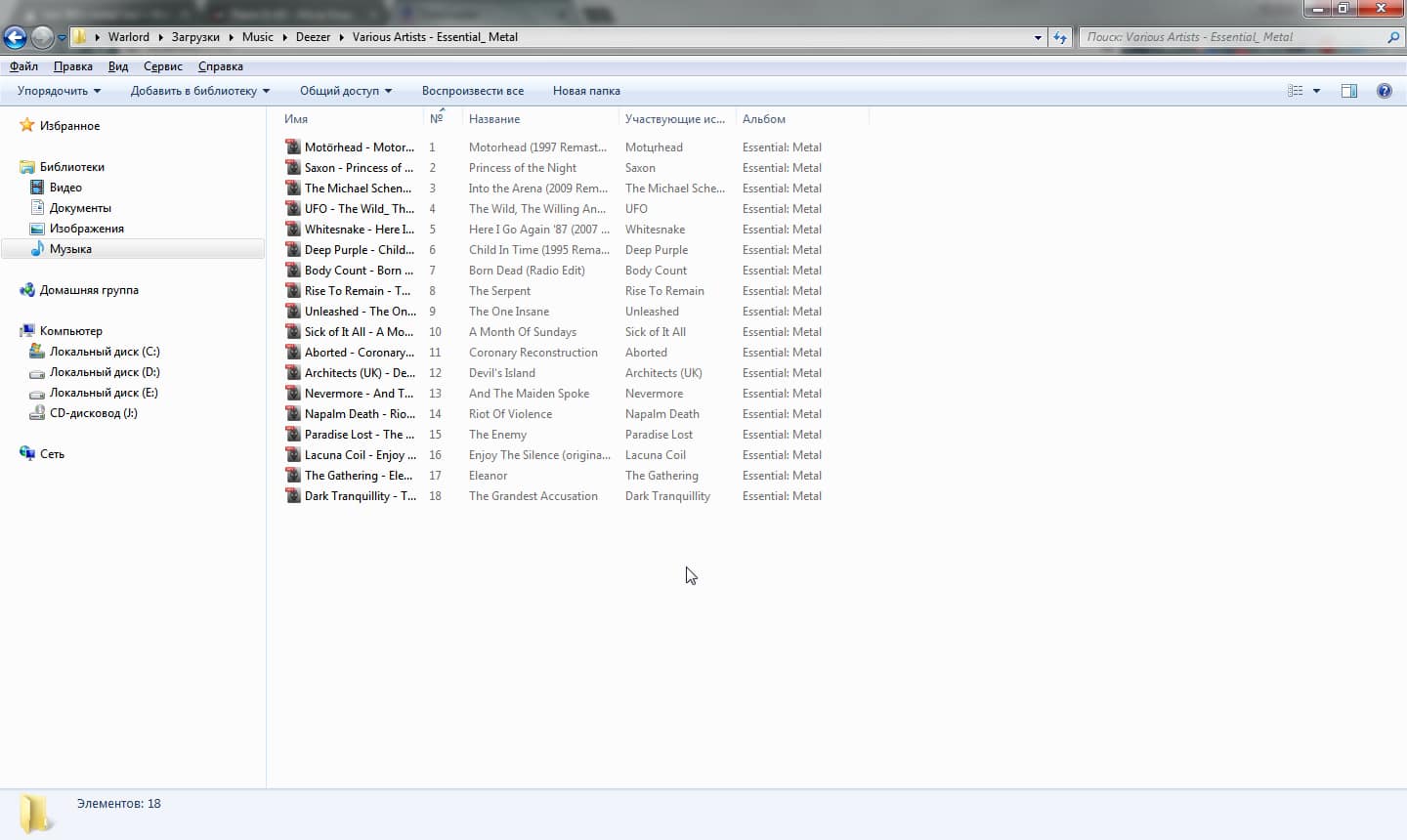Sort by the Альбом column header
This screenshot has height=840, width=1407.
[764, 119]
